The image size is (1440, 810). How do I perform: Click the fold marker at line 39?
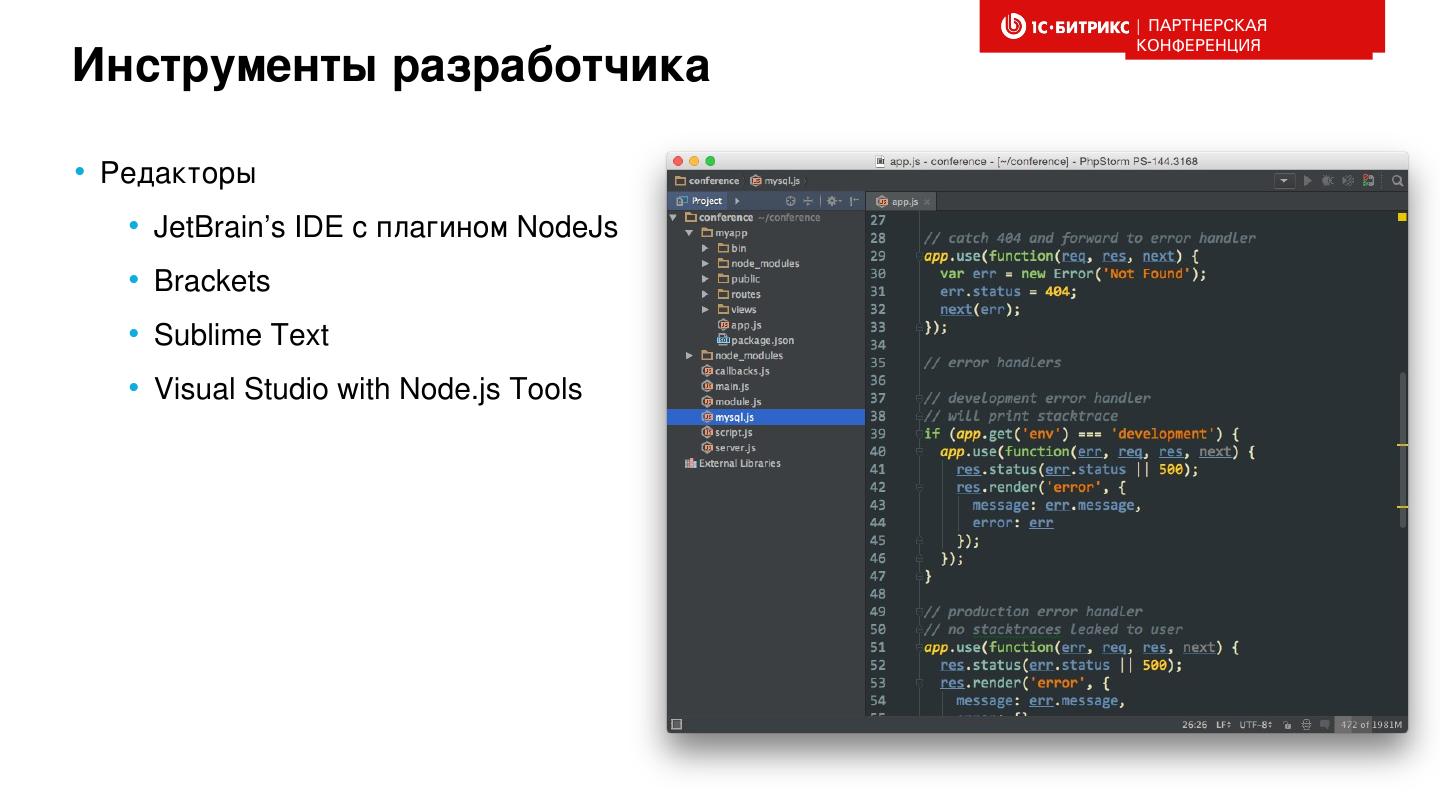pyautogui.click(x=918, y=434)
